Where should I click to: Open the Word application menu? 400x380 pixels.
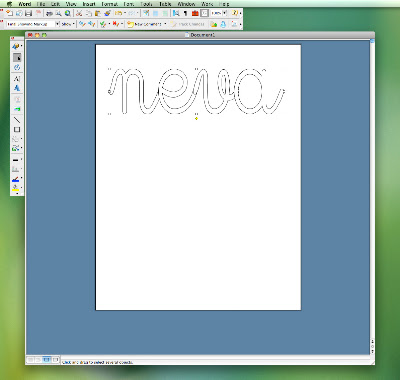pos(25,4)
